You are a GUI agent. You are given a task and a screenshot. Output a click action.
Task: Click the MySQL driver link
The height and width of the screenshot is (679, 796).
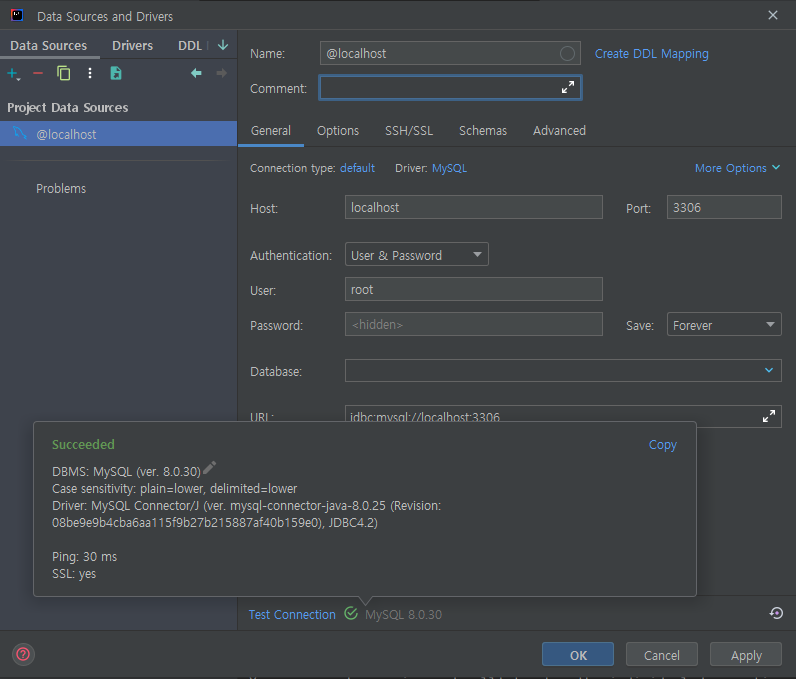449,168
